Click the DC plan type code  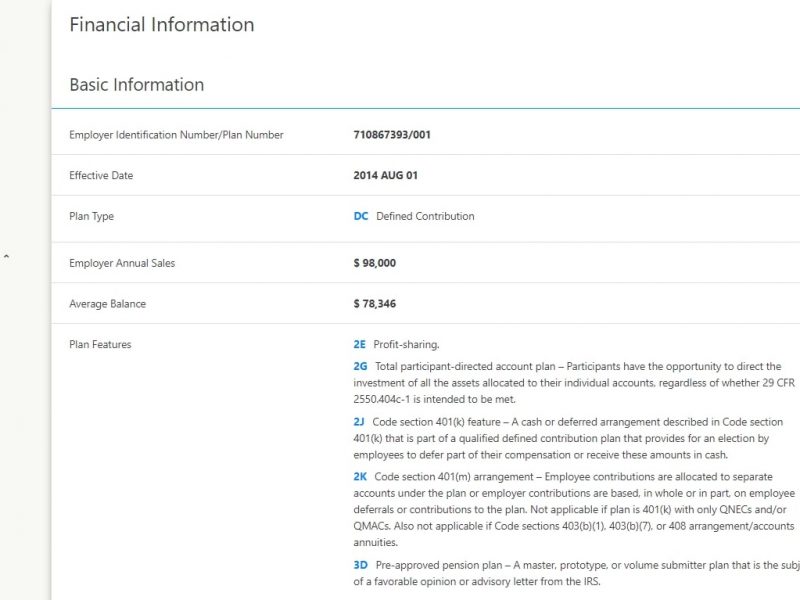361,216
